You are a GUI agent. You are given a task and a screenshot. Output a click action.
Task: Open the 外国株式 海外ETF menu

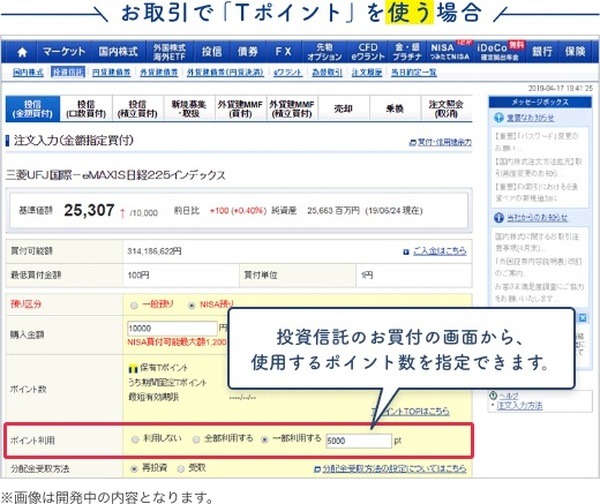pos(169,52)
